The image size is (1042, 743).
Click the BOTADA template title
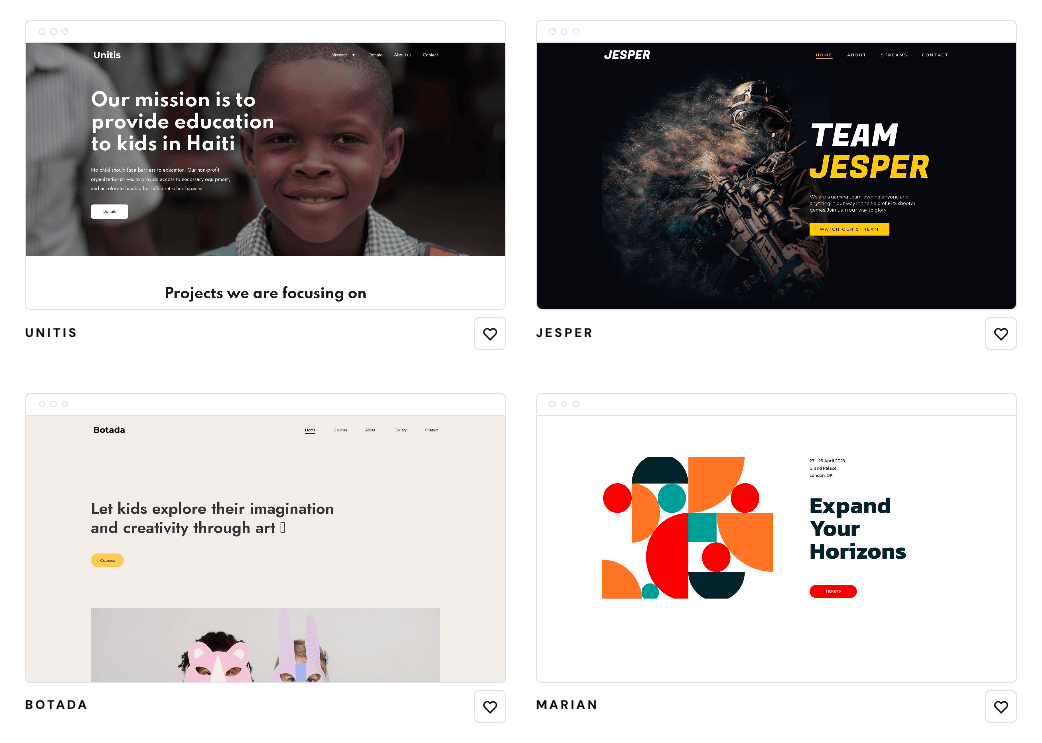pyautogui.click(x=56, y=704)
